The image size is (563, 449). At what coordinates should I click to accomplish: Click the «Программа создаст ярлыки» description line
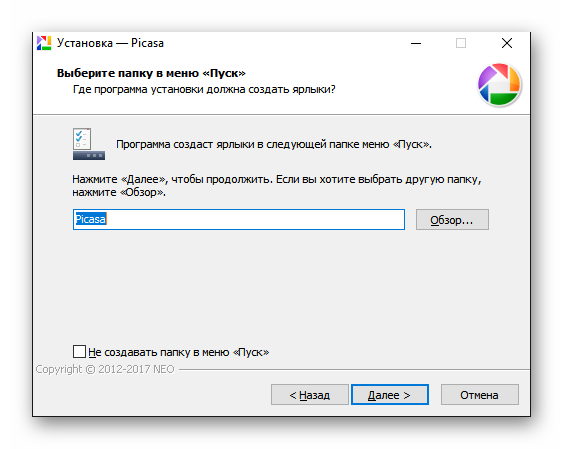click(274, 144)
